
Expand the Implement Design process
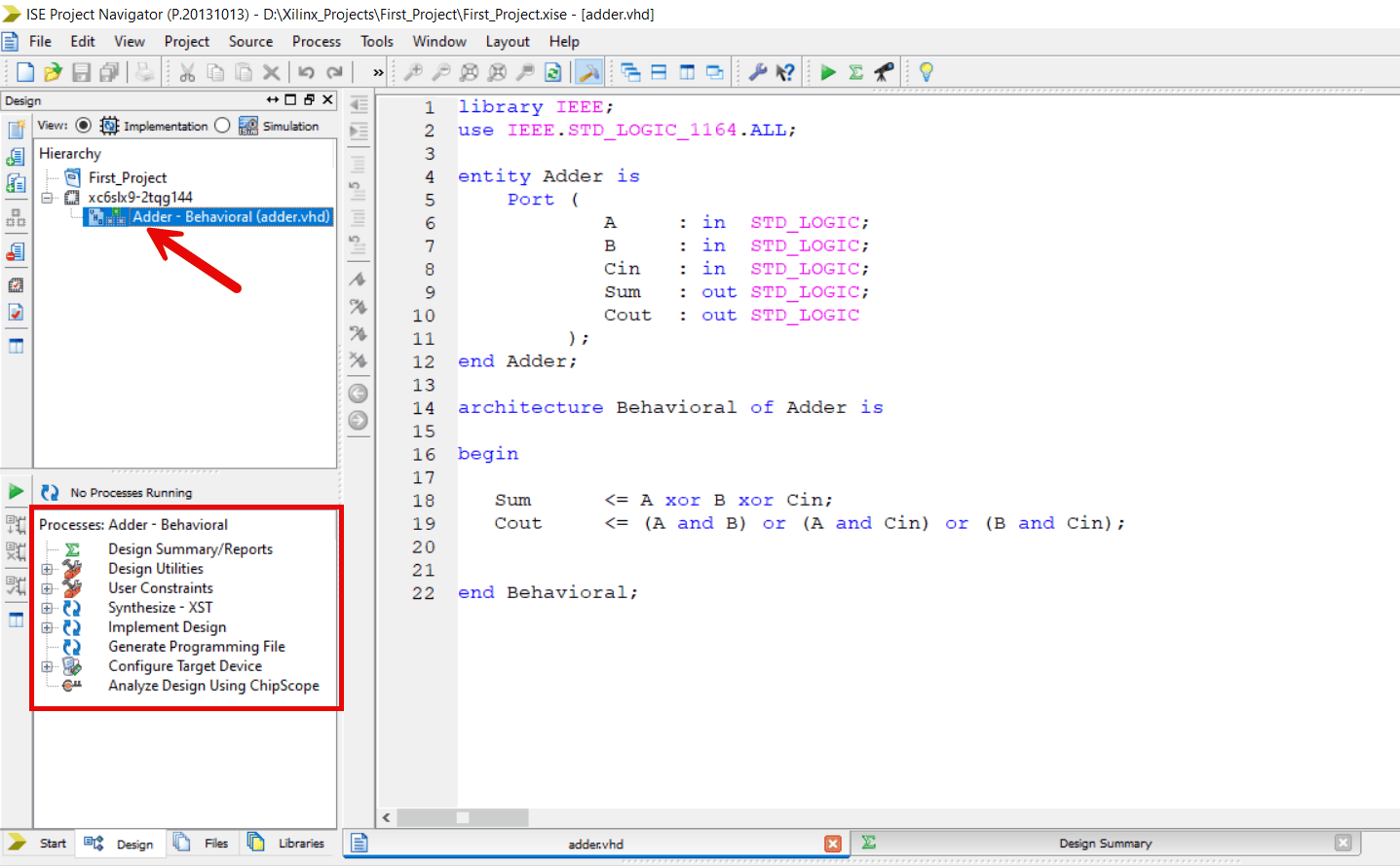48,626
